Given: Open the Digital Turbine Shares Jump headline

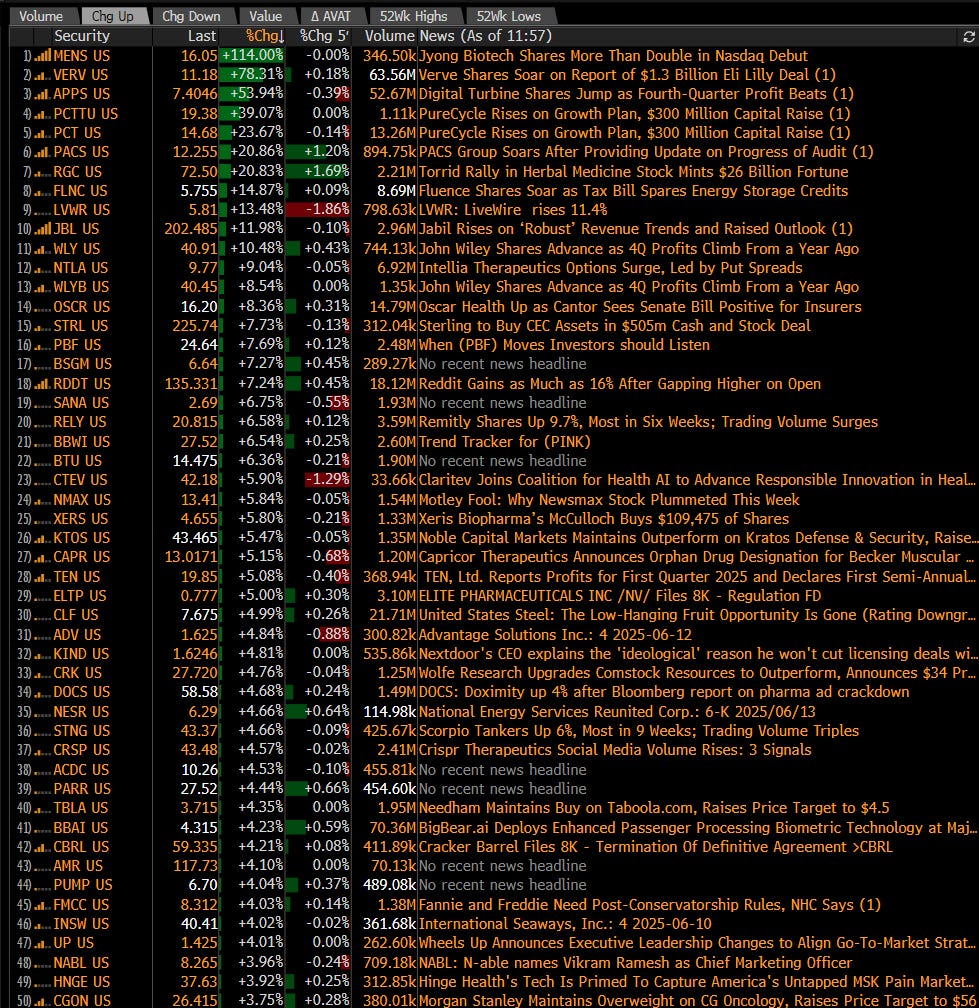Looking at the screenshot, I should [636, 94].
